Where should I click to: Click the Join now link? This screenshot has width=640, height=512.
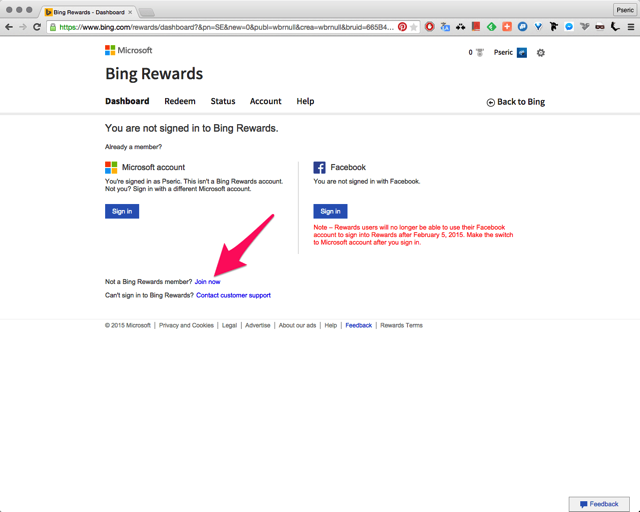[207, 282]
